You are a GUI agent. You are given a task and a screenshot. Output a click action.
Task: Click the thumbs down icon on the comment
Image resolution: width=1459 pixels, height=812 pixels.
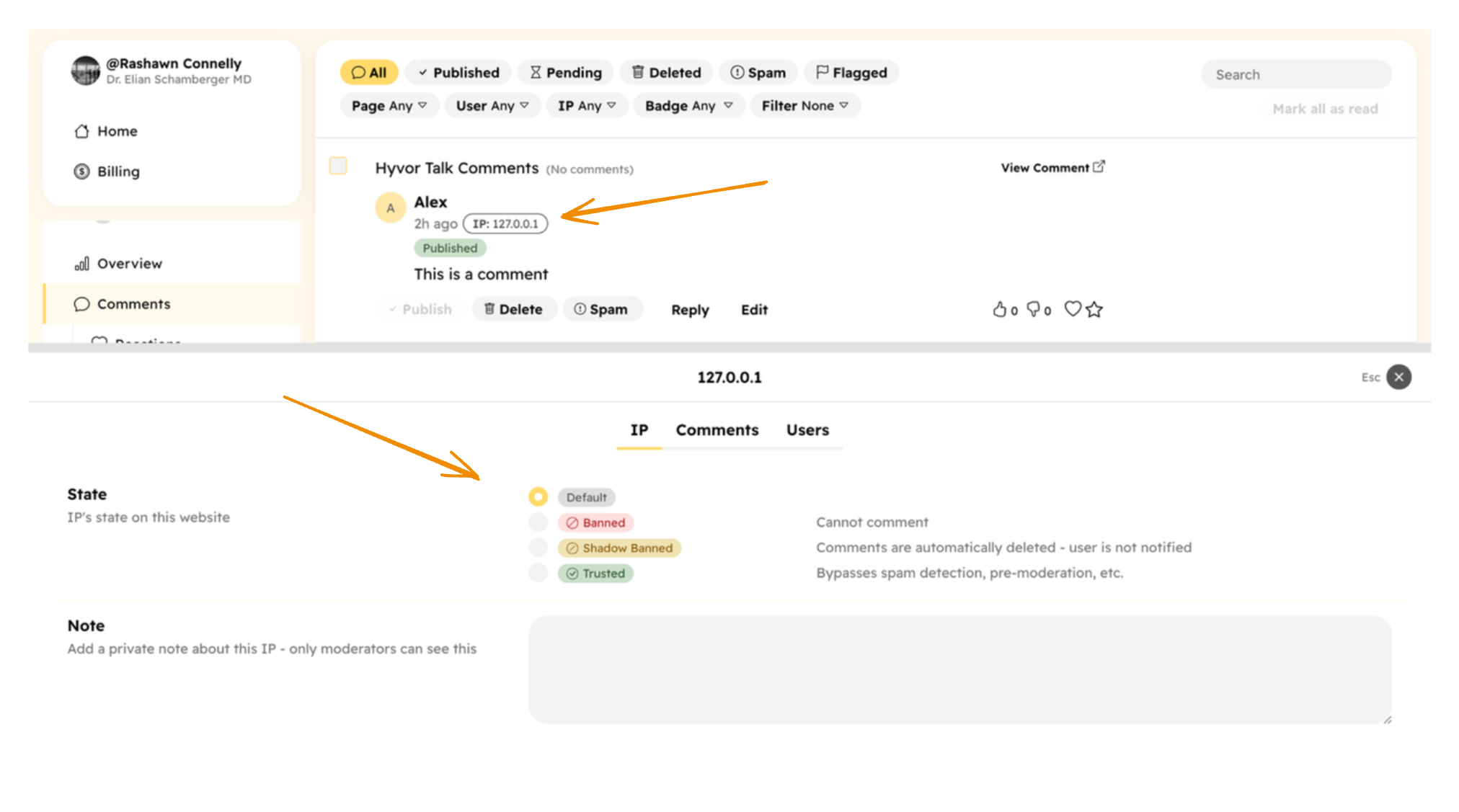[1036, 310]
